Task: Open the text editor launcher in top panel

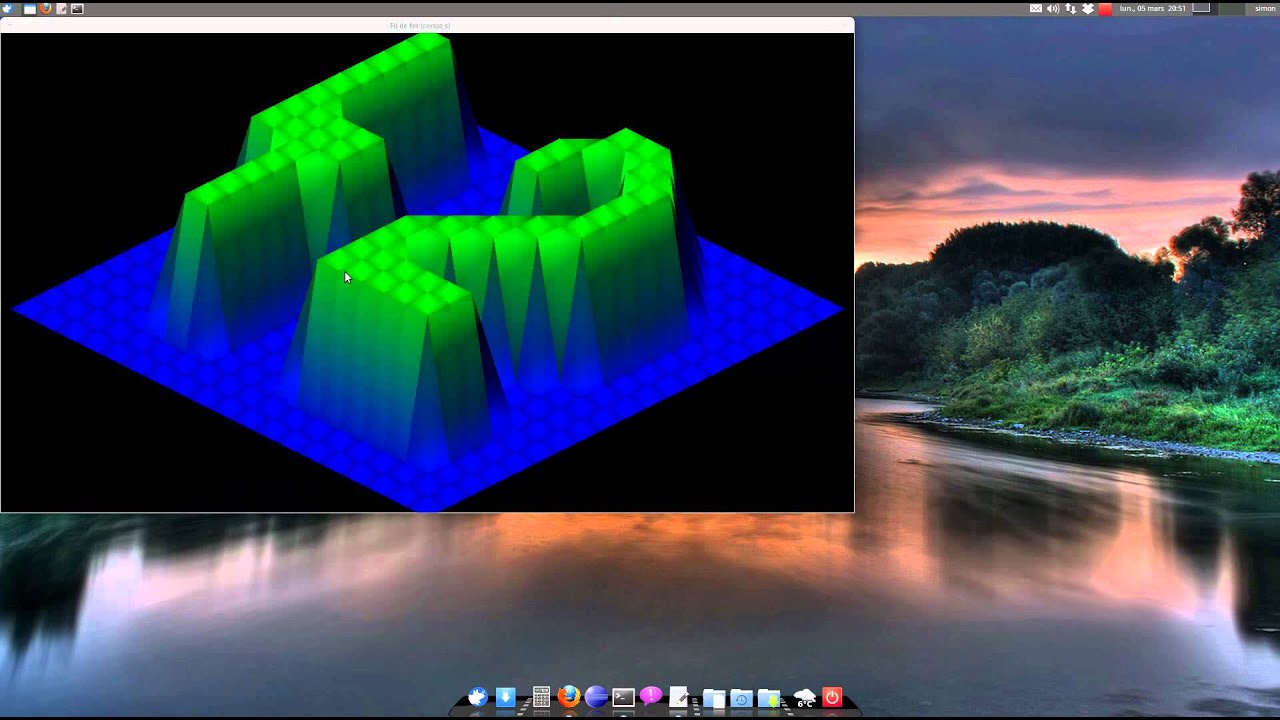Action: (x=61, y=9)
